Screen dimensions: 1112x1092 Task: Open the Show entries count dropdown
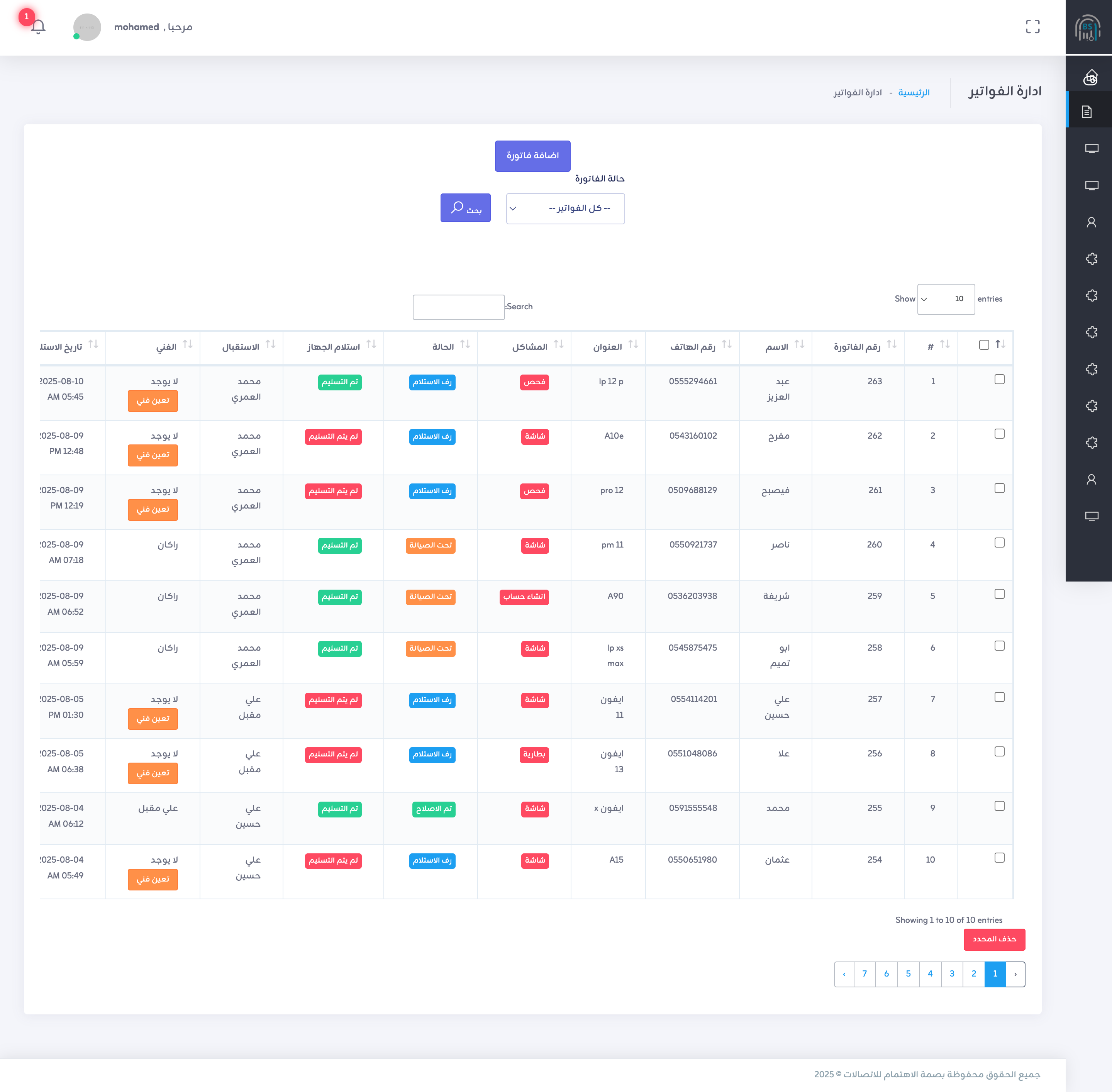[946, 299]
